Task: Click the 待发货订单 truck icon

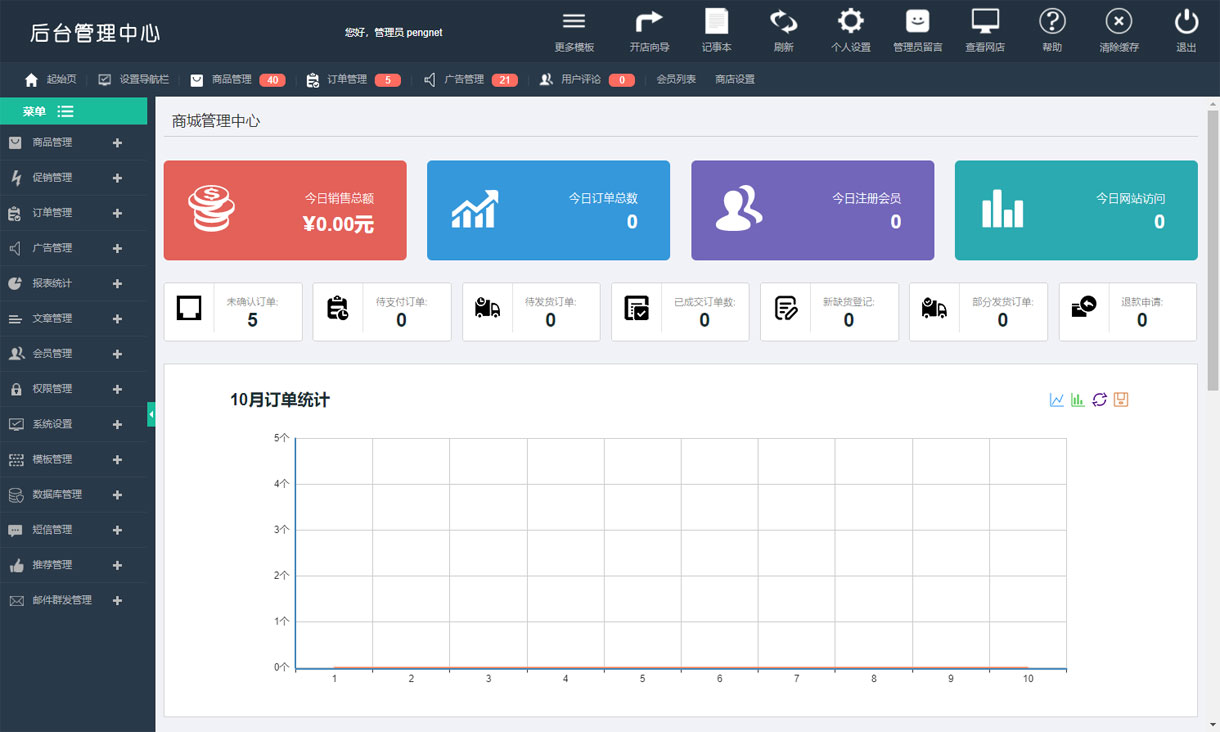Action: tap(487, 308)
